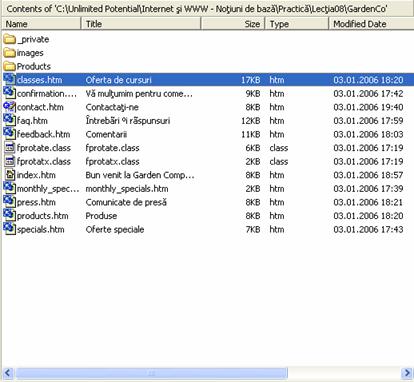Click the title 'Contactaţi-ne'

(112, 108)
